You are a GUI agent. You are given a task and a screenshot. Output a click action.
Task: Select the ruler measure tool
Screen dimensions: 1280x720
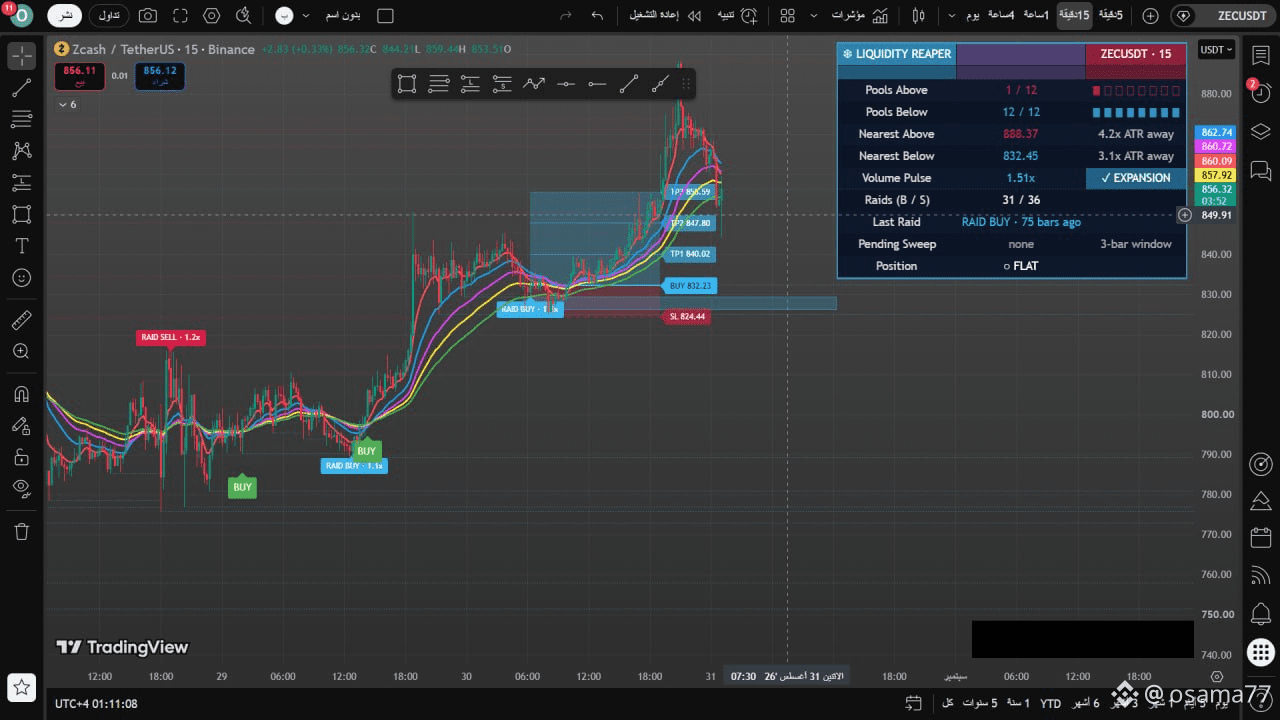[x=21, y=320]
